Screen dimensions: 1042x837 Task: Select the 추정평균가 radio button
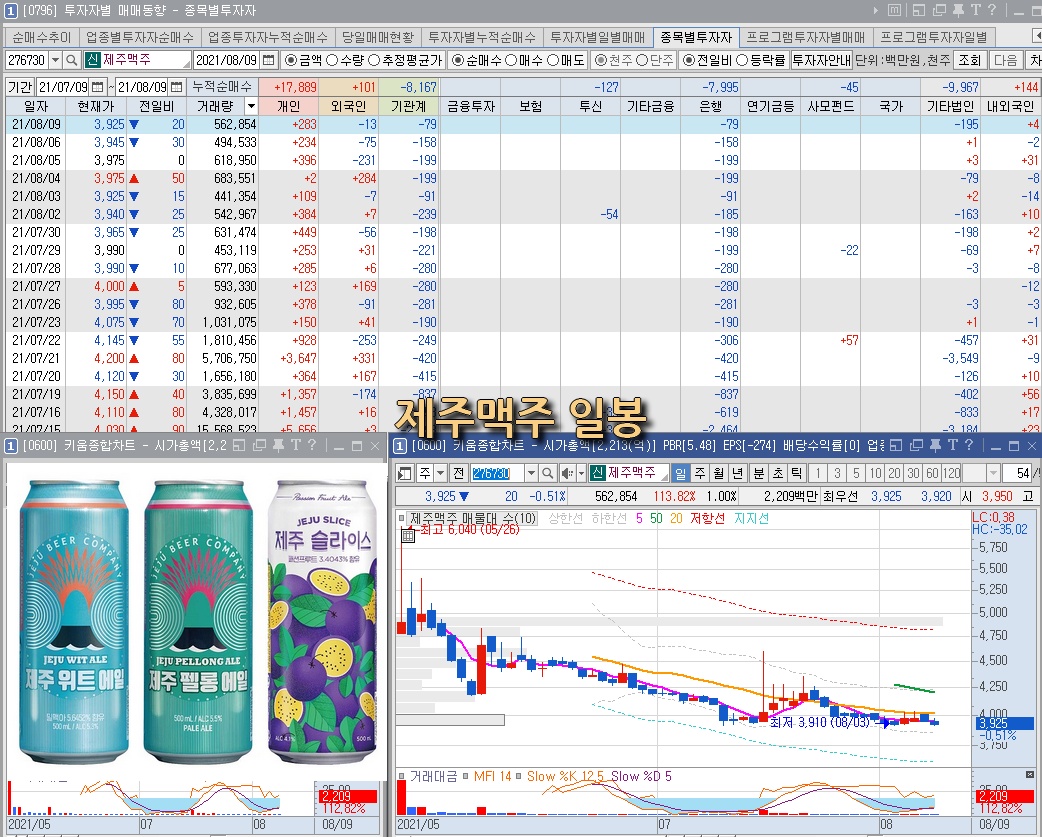pos(373,60)
